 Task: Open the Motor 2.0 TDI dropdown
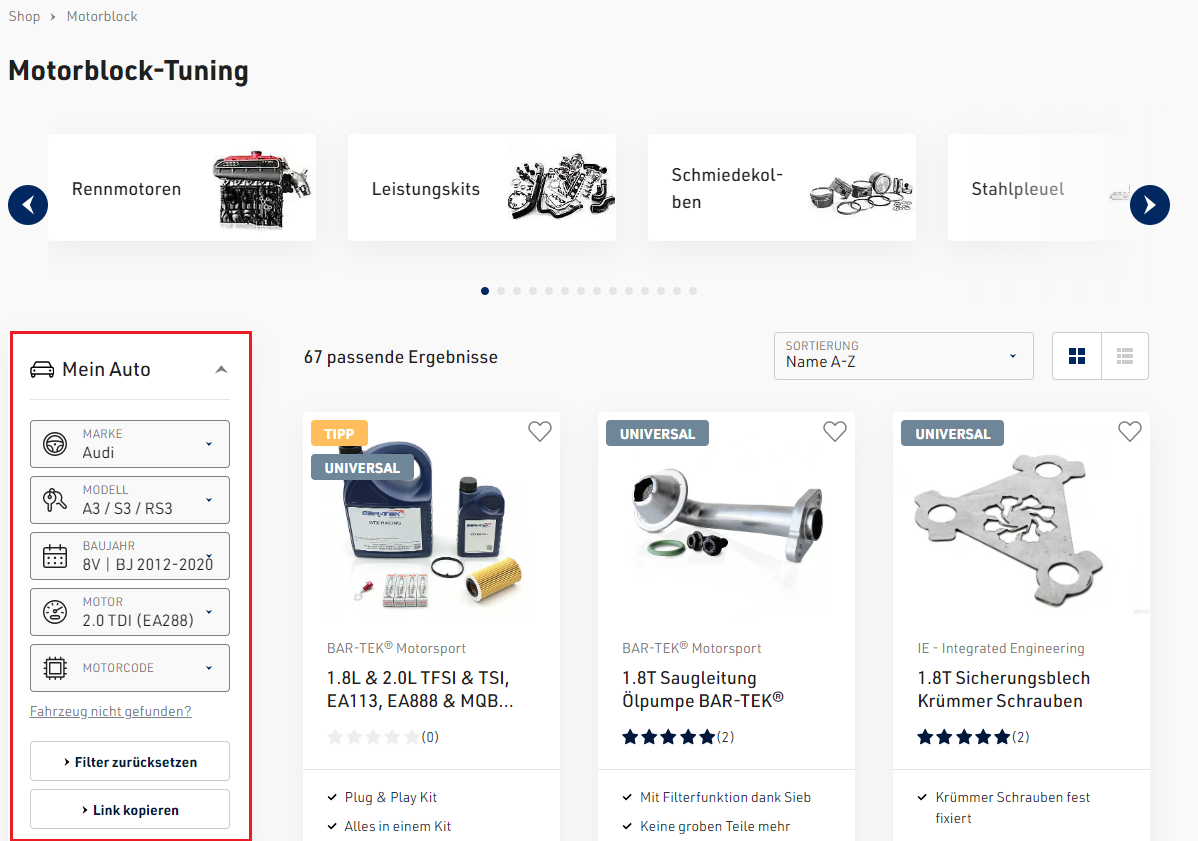tap(130, 612)
